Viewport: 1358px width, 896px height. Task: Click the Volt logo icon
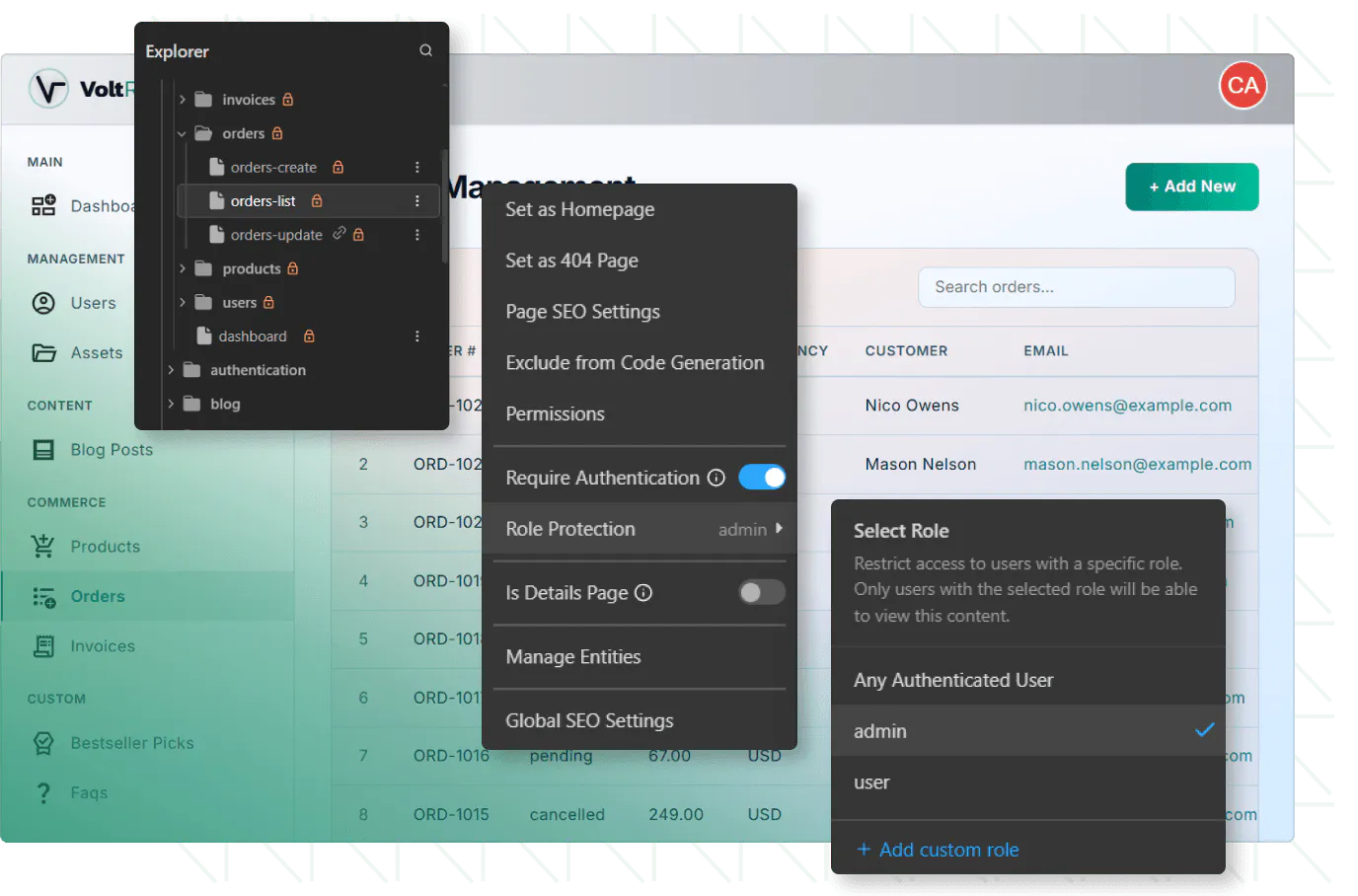pos(48,88)
